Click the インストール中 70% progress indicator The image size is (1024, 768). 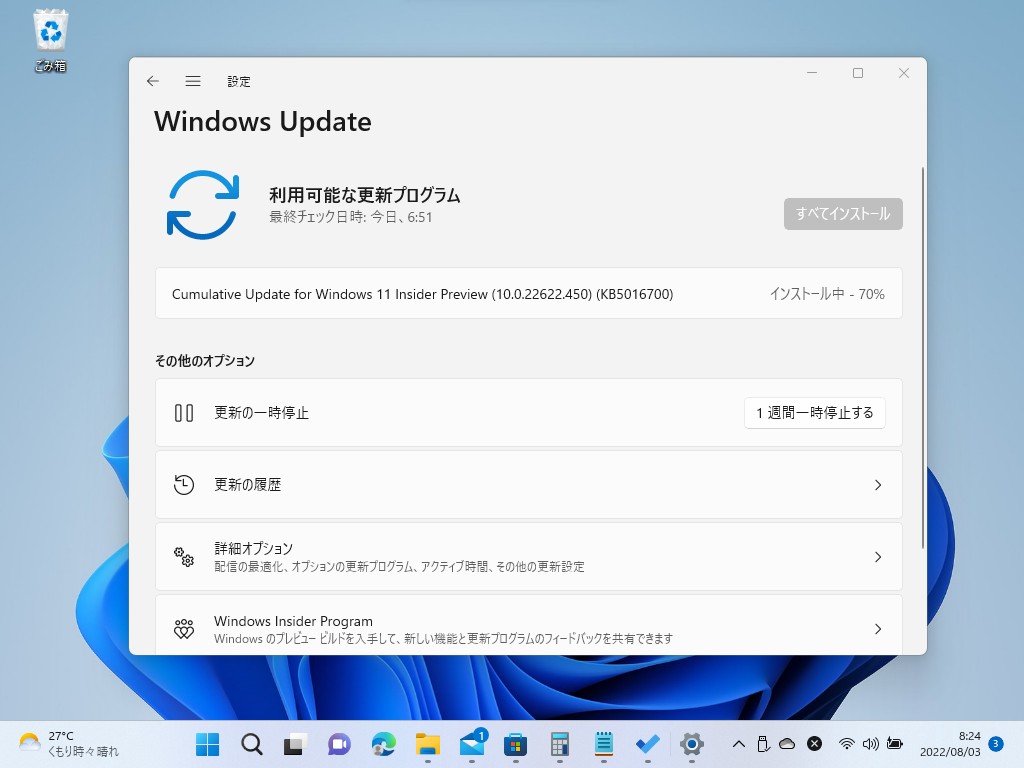click(827, 293)
